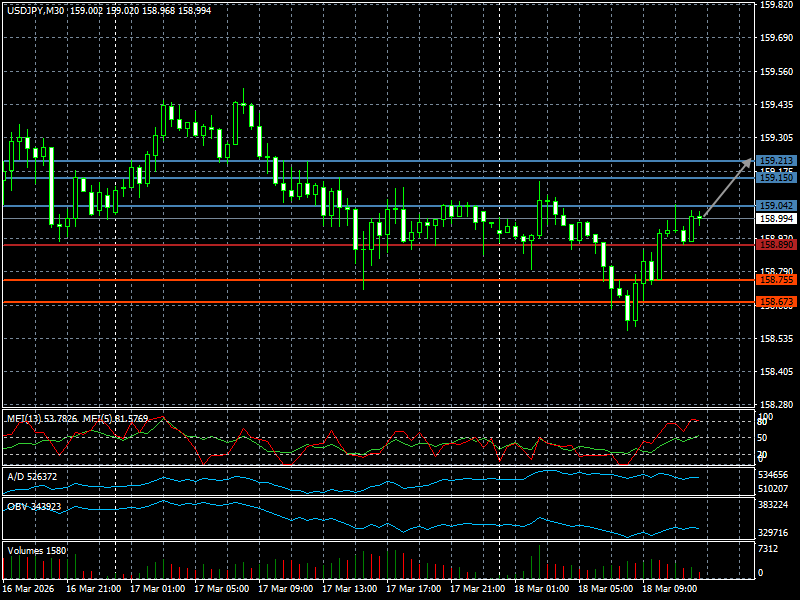The width and height of the screenshot is (800, 600).
Task: Select the 159.213 blue price label
Action: coord(776,161)
